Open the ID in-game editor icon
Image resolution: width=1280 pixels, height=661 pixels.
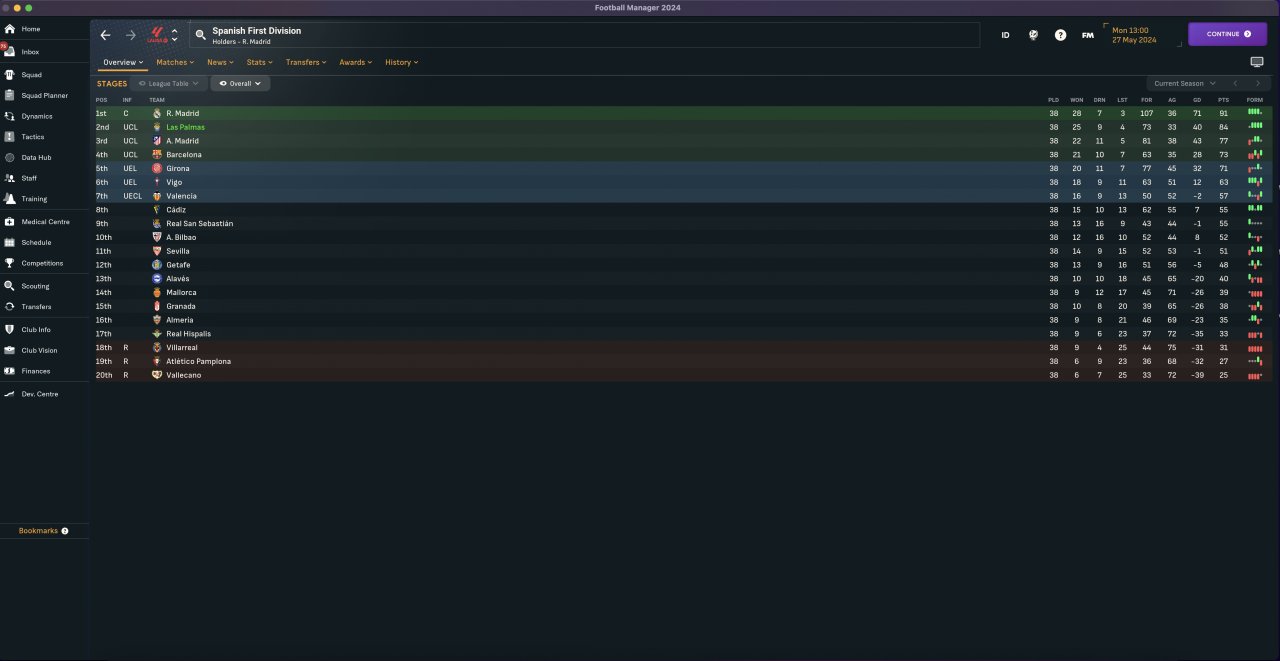pyautogui.click(x=1005, y=35)
